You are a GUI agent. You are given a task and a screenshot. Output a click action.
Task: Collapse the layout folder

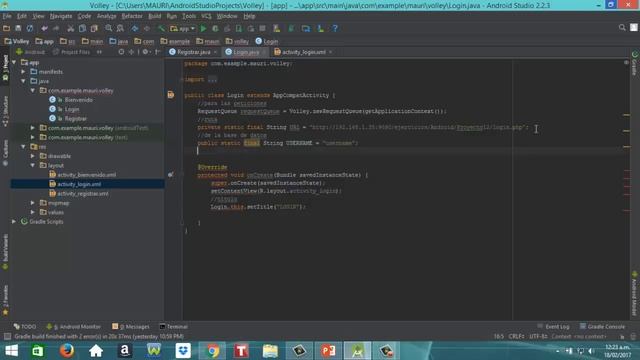(x=33, y=165)
